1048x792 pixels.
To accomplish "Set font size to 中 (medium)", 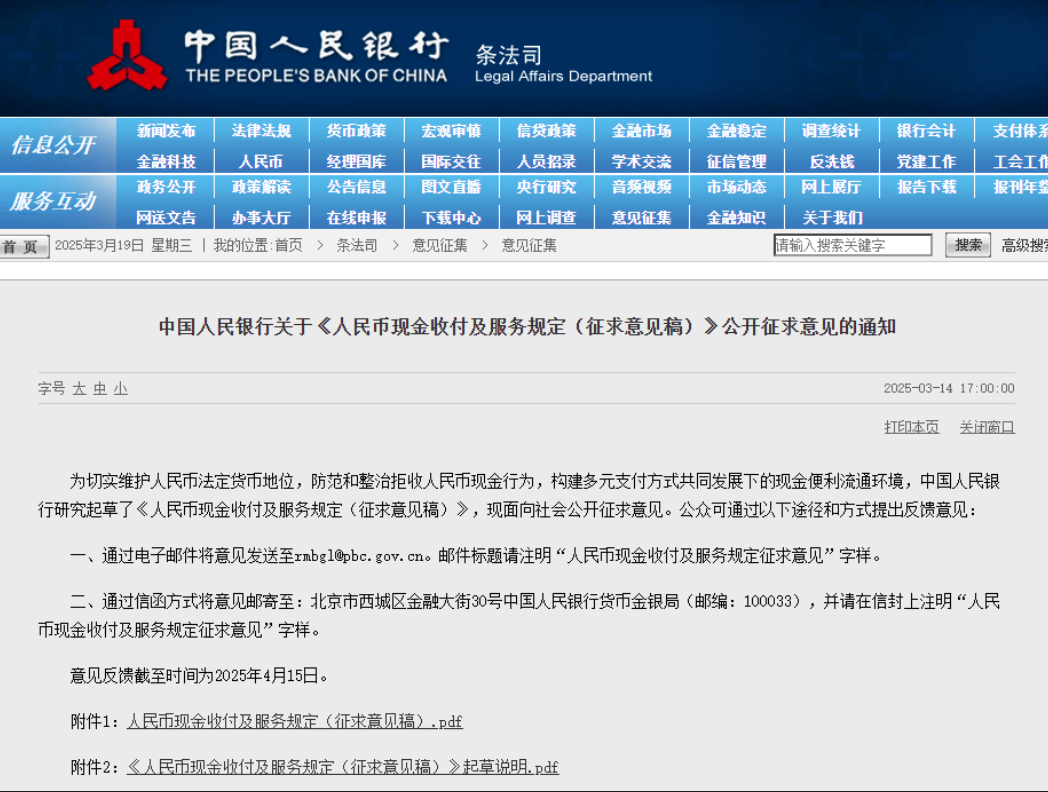I will tap(100, 389).
